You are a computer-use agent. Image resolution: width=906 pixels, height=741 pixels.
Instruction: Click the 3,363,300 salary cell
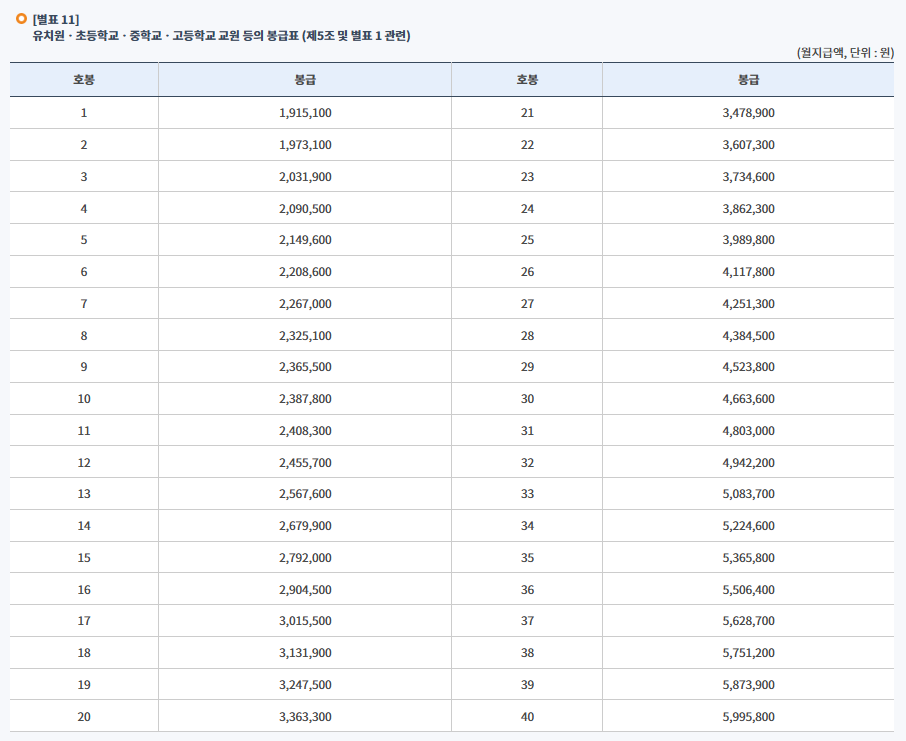[x=303, y=716]
